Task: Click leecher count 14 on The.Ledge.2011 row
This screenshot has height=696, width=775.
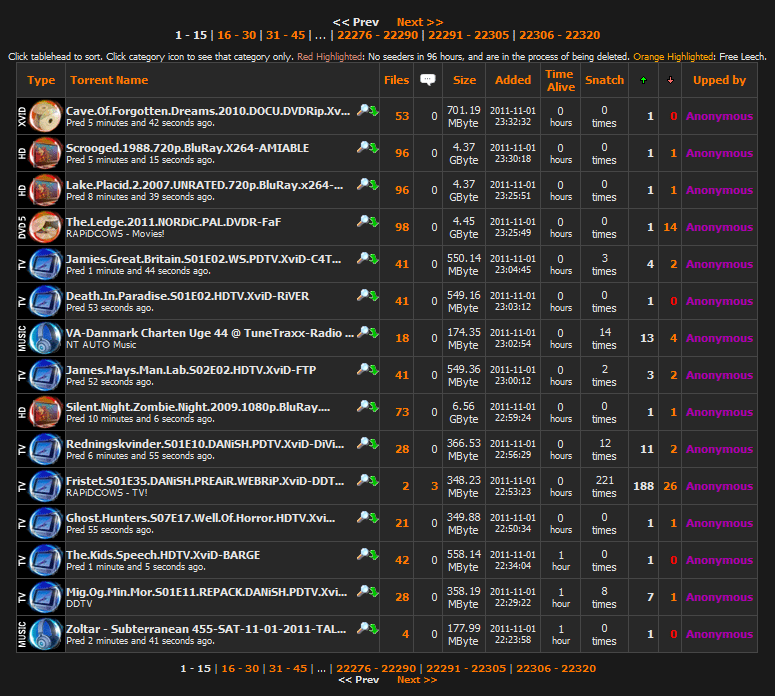Action: (670, 227)
